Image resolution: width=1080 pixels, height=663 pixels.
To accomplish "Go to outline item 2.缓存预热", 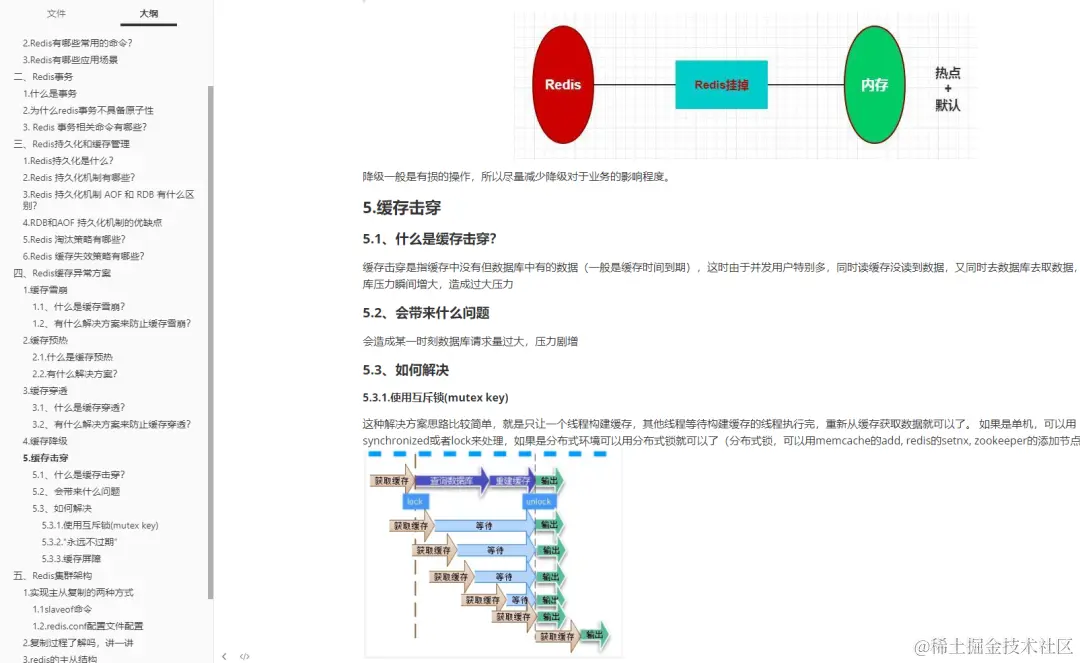I will pyautogui.click(x=45, y=340).
